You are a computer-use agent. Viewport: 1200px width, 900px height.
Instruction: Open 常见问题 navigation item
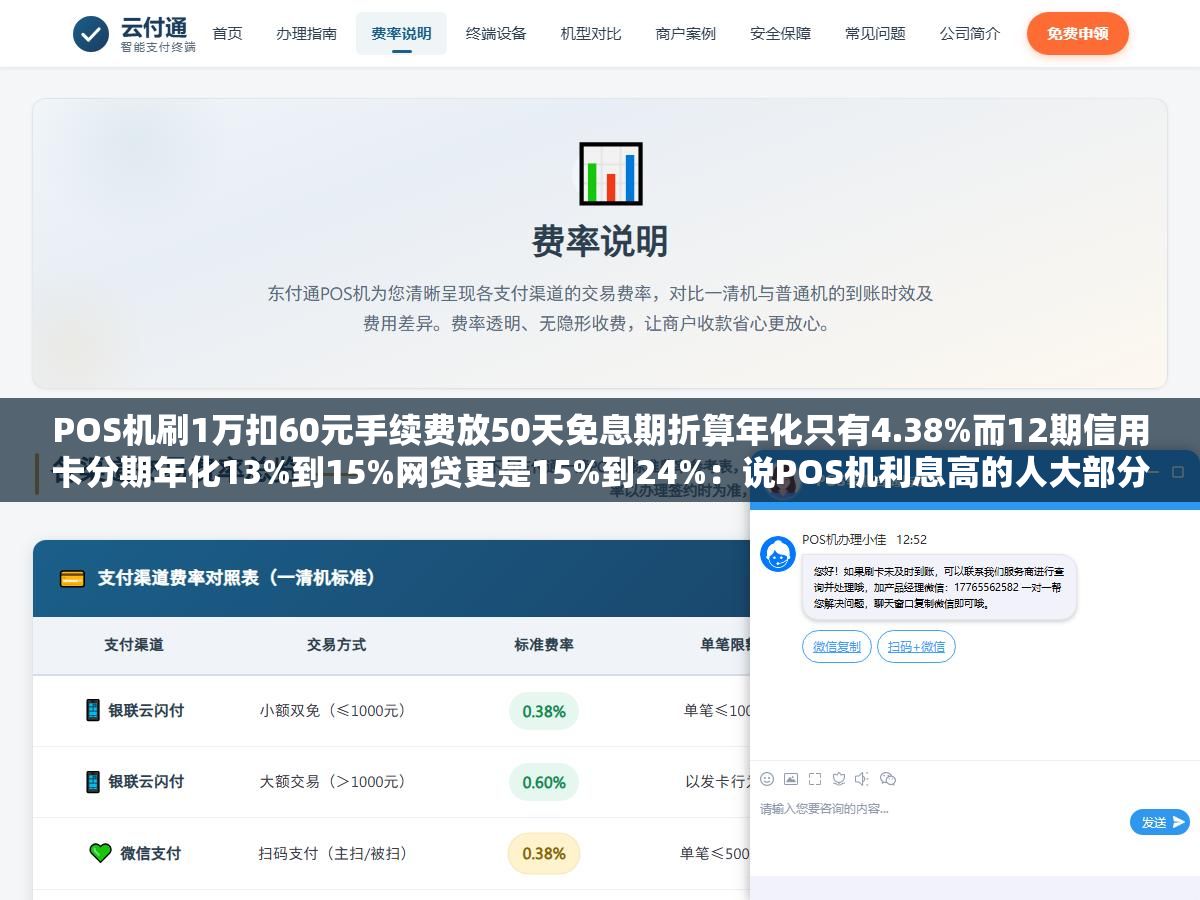pos(875,33)
